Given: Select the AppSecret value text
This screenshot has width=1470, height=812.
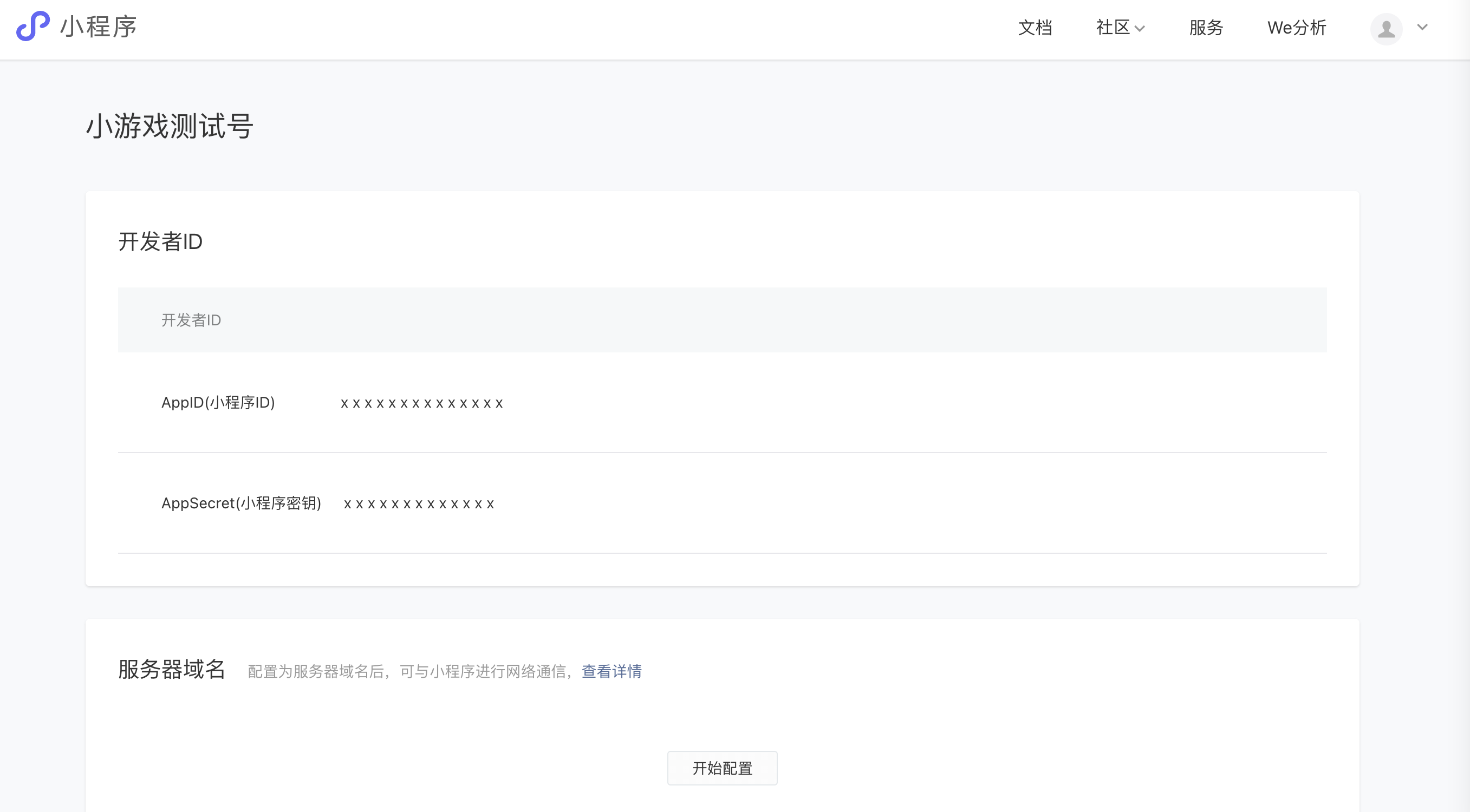Looking at the screenshot, I should click(x=419, y=504).
